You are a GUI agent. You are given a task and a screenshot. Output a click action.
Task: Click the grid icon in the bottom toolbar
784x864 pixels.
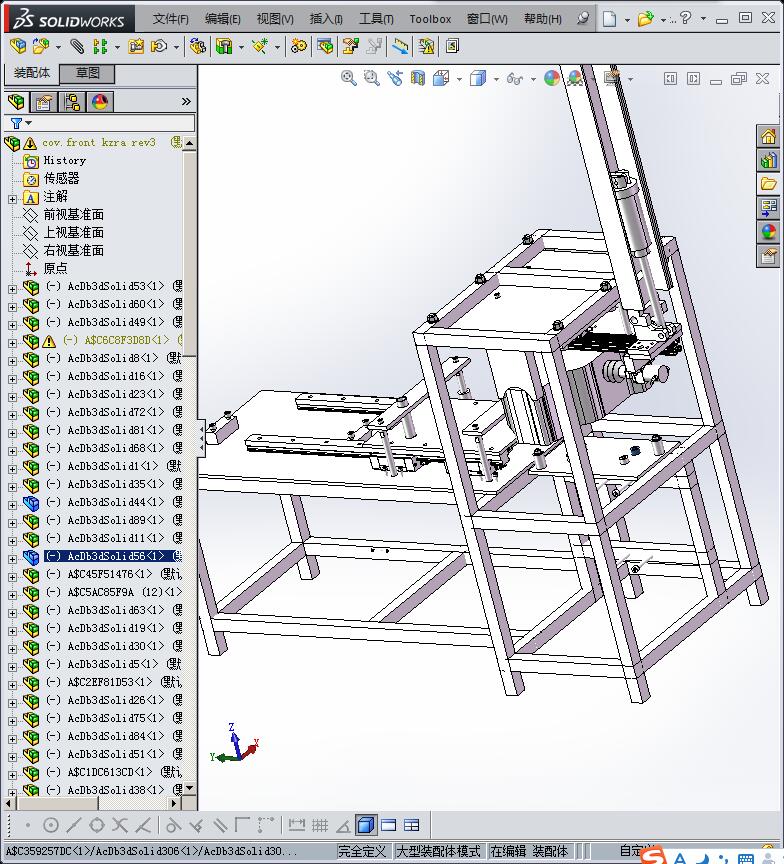pos(320,825)
